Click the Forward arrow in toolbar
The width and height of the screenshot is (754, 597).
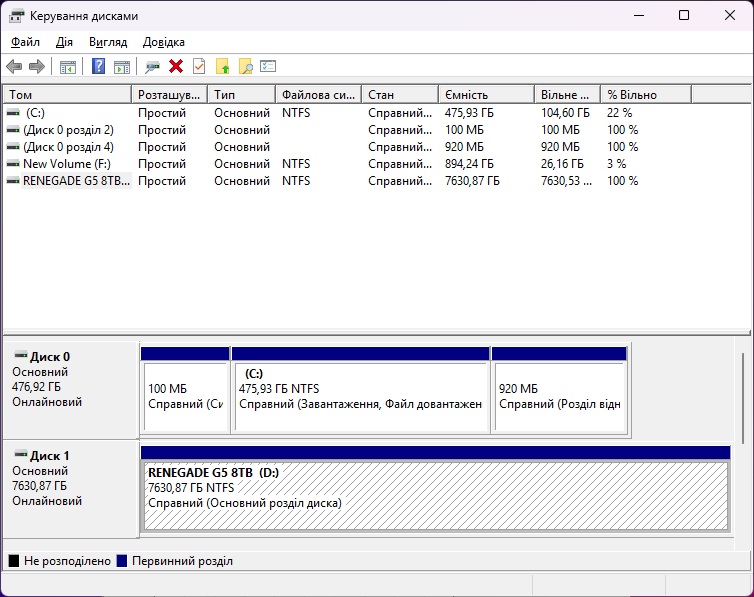tap(37, 67)
